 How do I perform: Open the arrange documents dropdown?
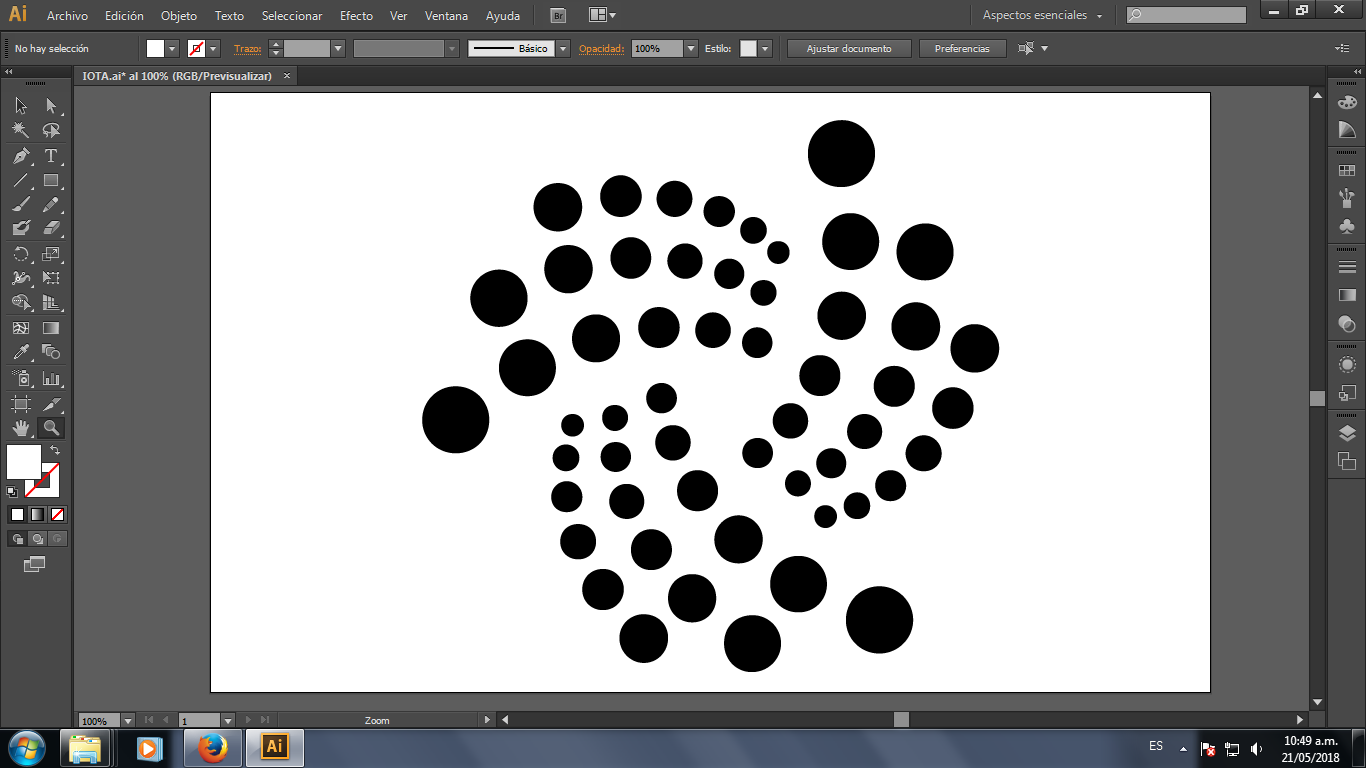tap(601, 15)
